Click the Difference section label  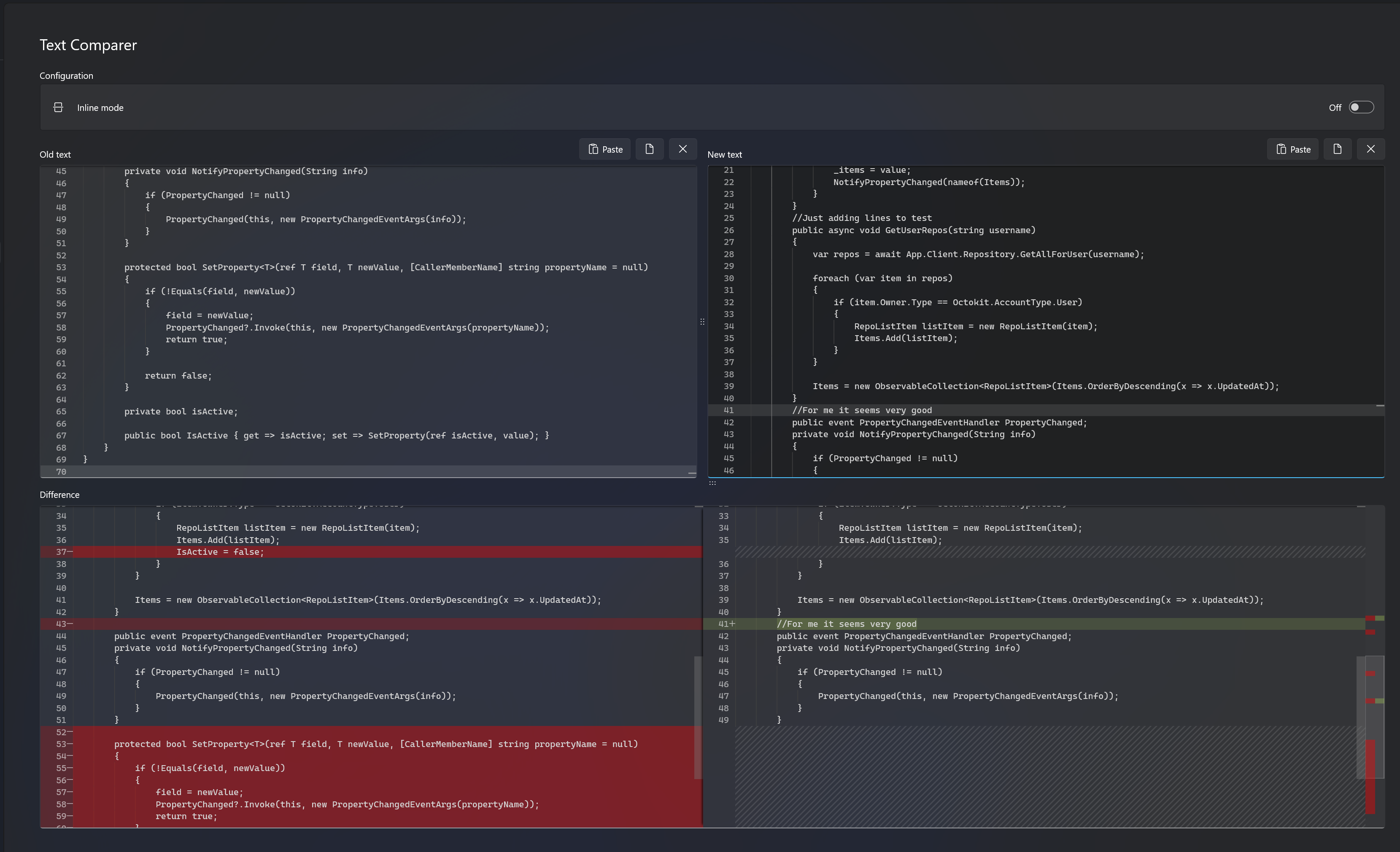(59, 494)
